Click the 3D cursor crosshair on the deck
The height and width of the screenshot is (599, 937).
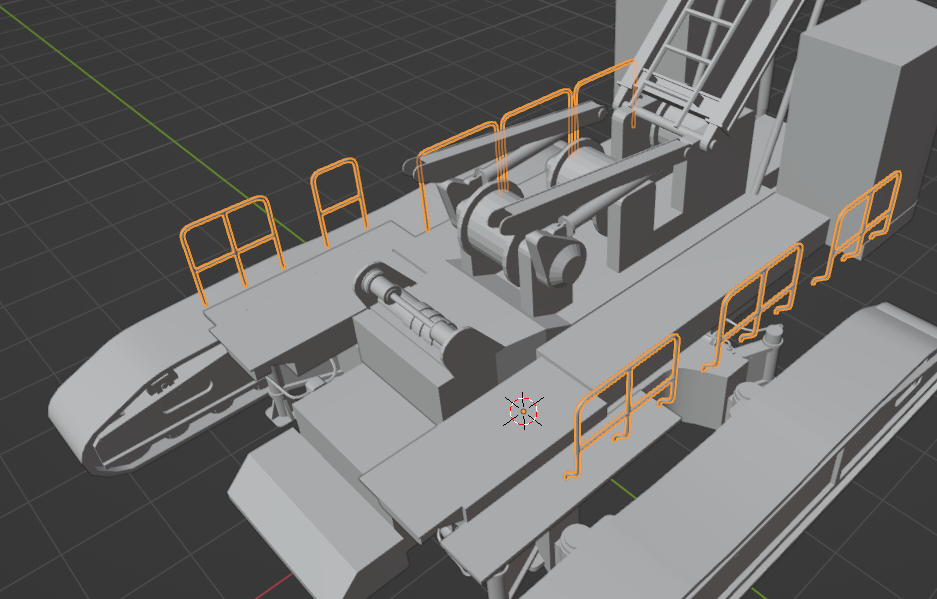pos(523,411)
